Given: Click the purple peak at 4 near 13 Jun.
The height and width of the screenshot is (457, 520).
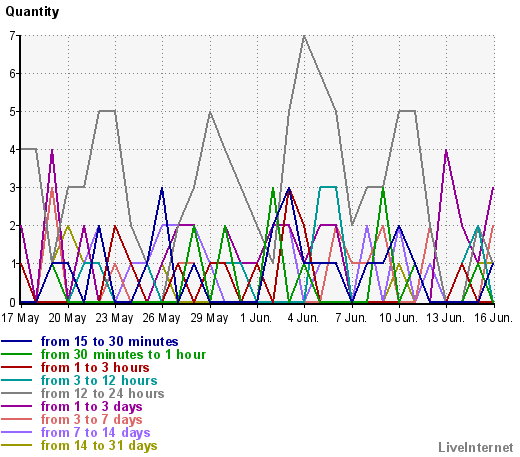Looking at the screenshot, I should [446, 150].
